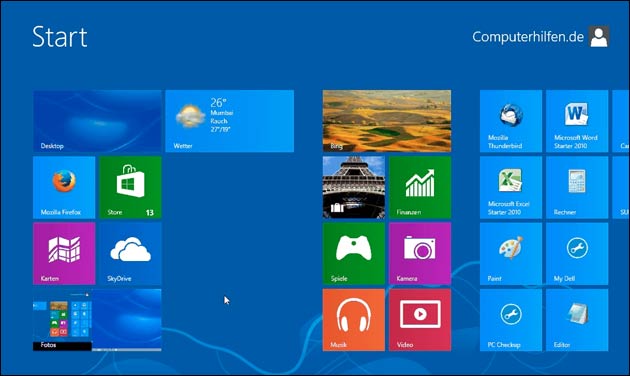
Task: Open the Video tile
Action: 420,320
